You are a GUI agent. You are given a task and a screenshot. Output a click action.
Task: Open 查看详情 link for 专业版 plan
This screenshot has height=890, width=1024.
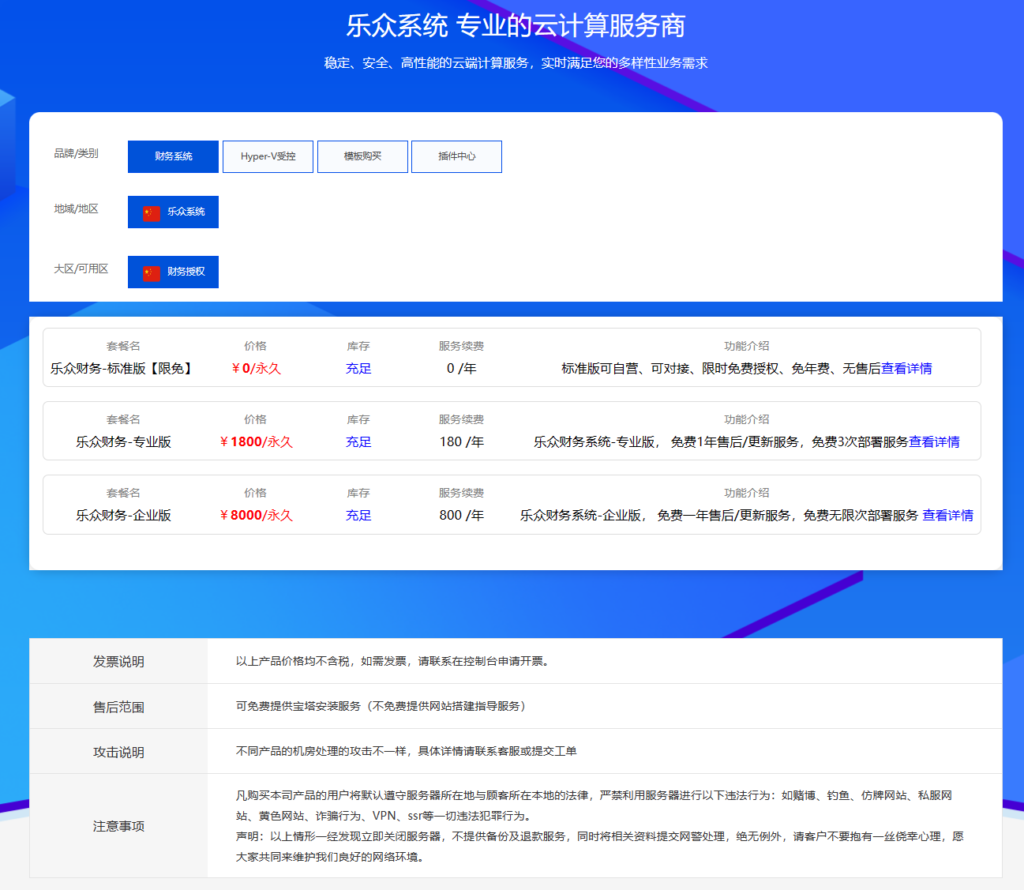coord(935,442)
